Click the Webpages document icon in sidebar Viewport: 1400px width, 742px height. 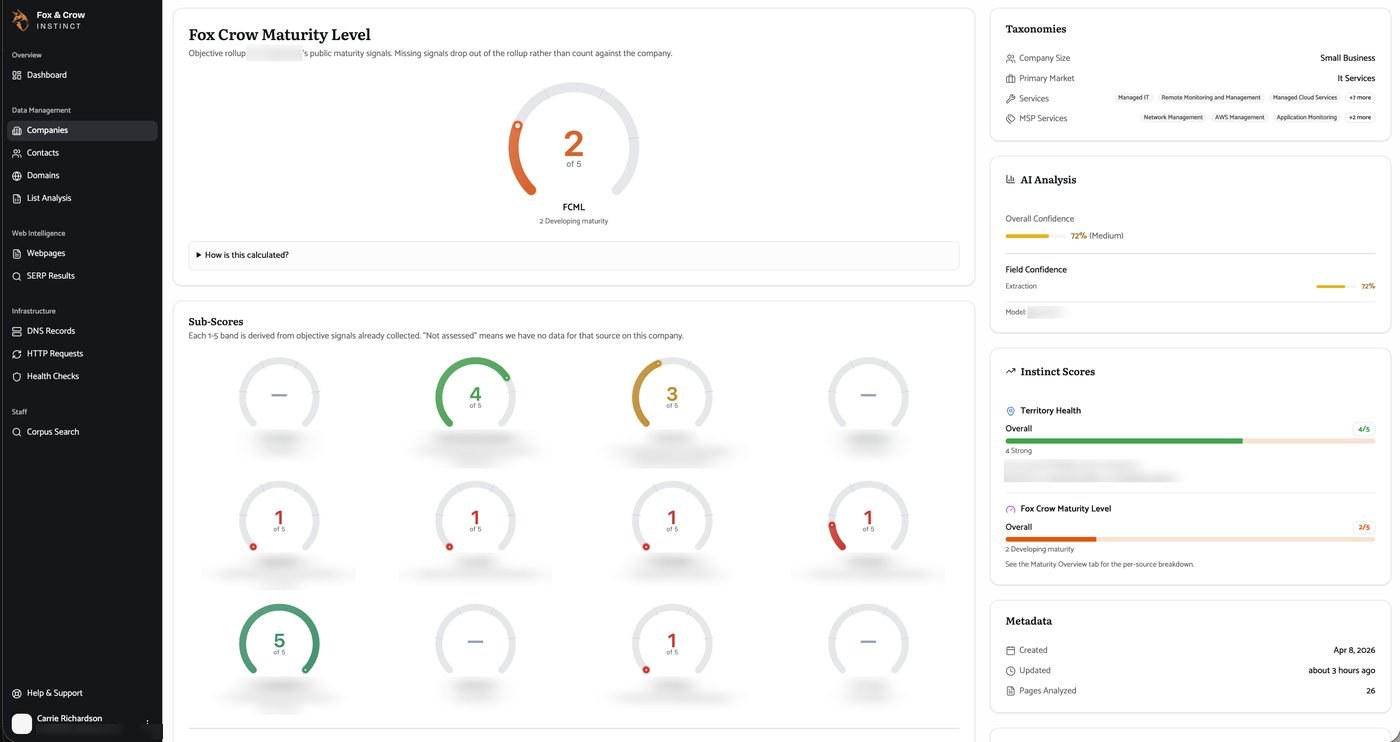[17, 254]
